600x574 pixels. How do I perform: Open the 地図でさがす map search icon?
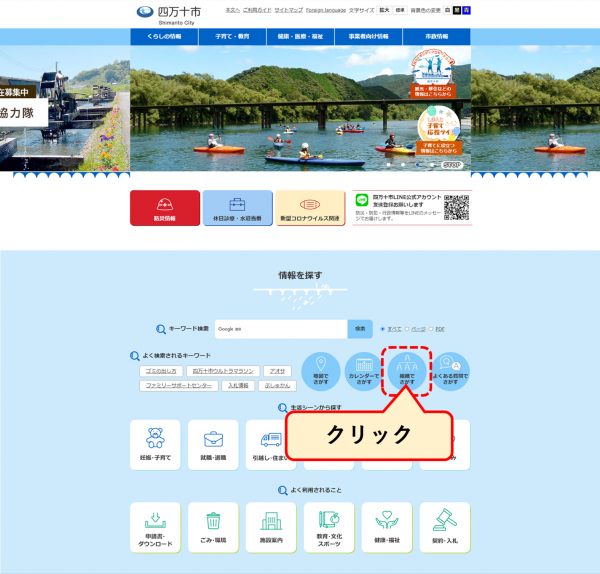[x=321, y=369]
